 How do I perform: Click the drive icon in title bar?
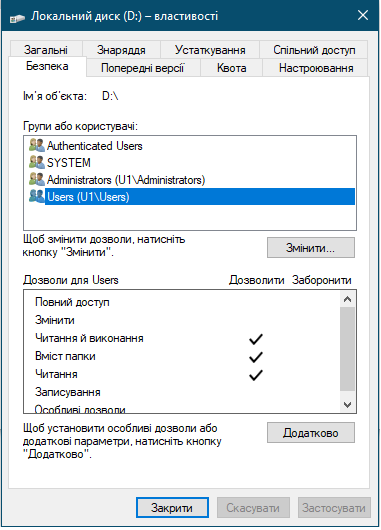[17, 18]
